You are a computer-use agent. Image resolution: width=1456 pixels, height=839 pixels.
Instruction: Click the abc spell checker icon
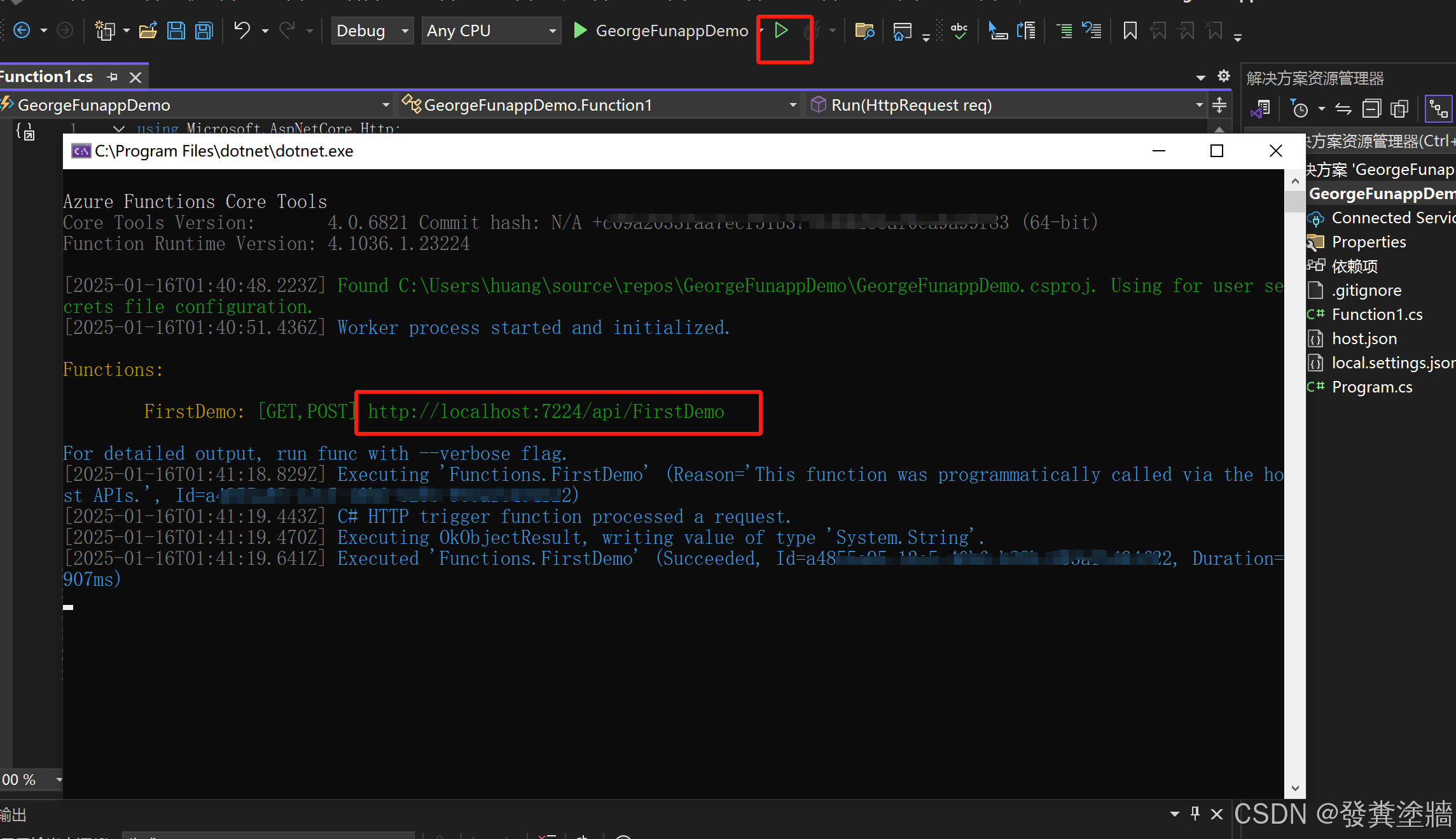[959, 31]
